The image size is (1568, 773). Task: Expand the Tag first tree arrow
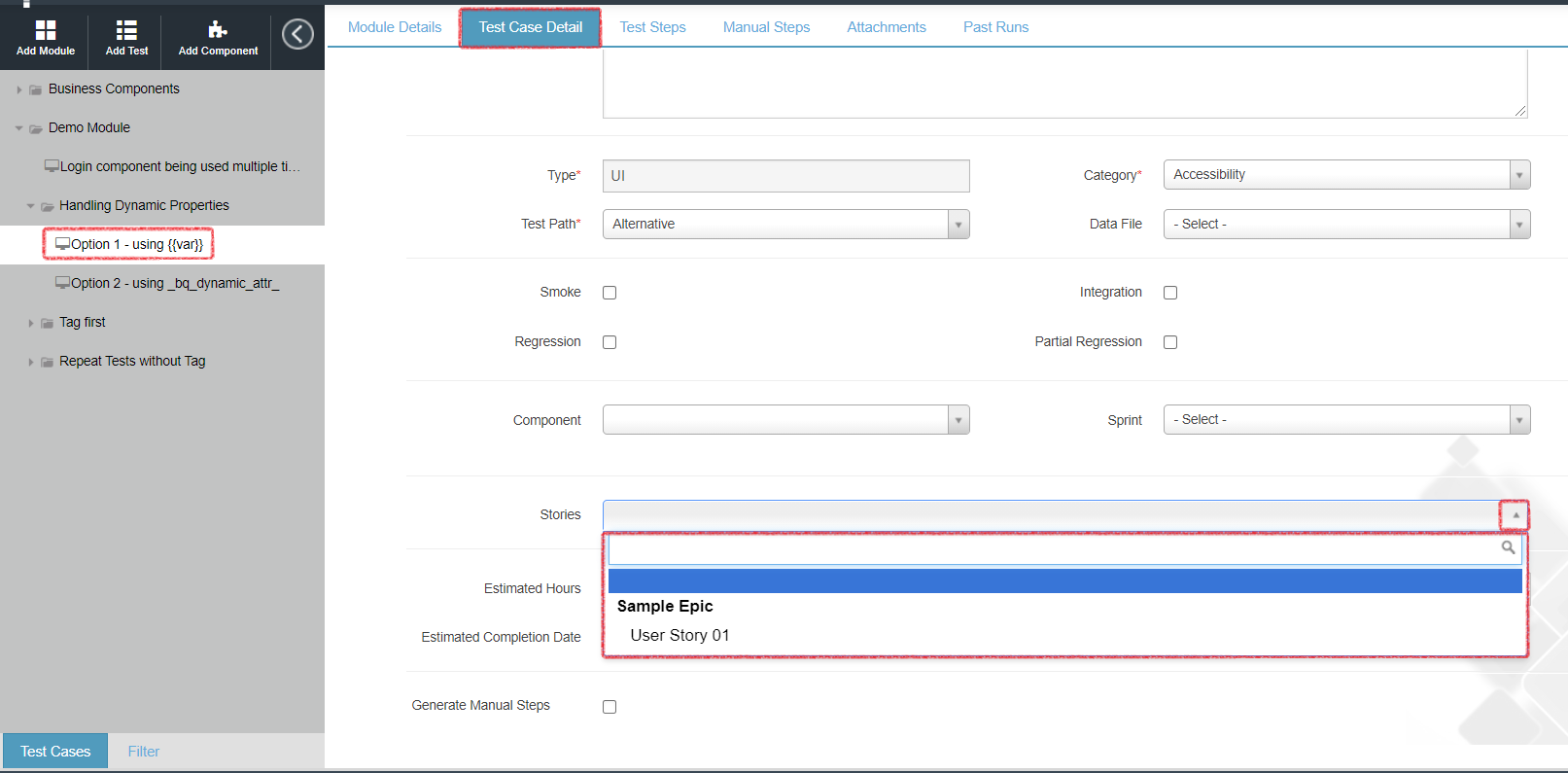coord(30,323)
